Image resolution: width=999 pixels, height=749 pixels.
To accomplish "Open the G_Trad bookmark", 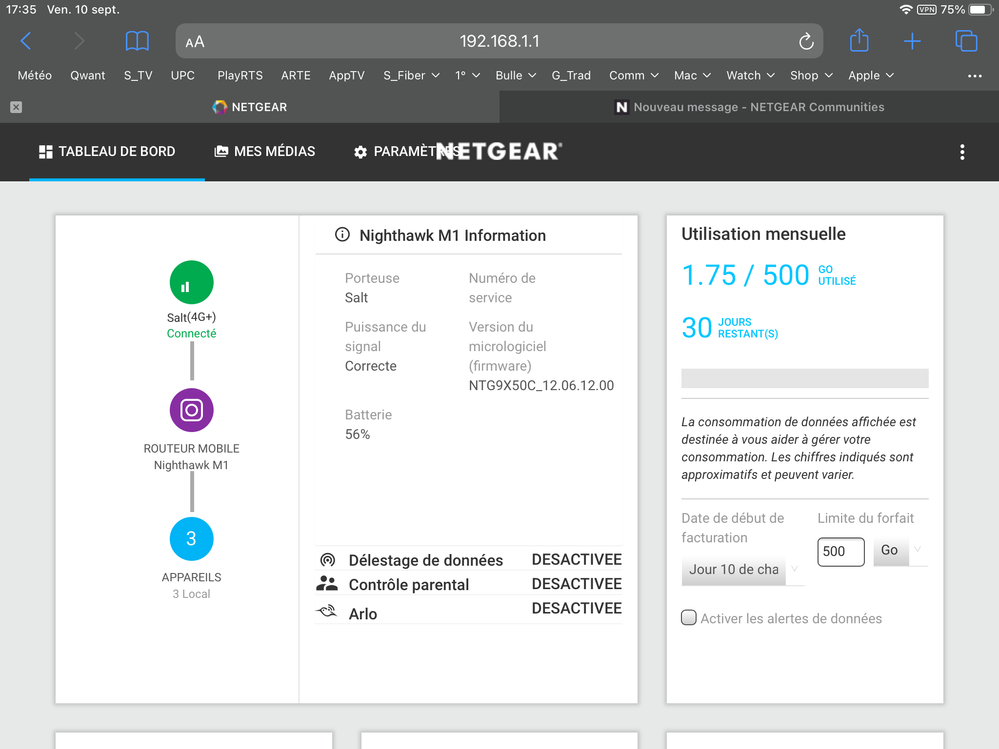I will click(571, 75).
